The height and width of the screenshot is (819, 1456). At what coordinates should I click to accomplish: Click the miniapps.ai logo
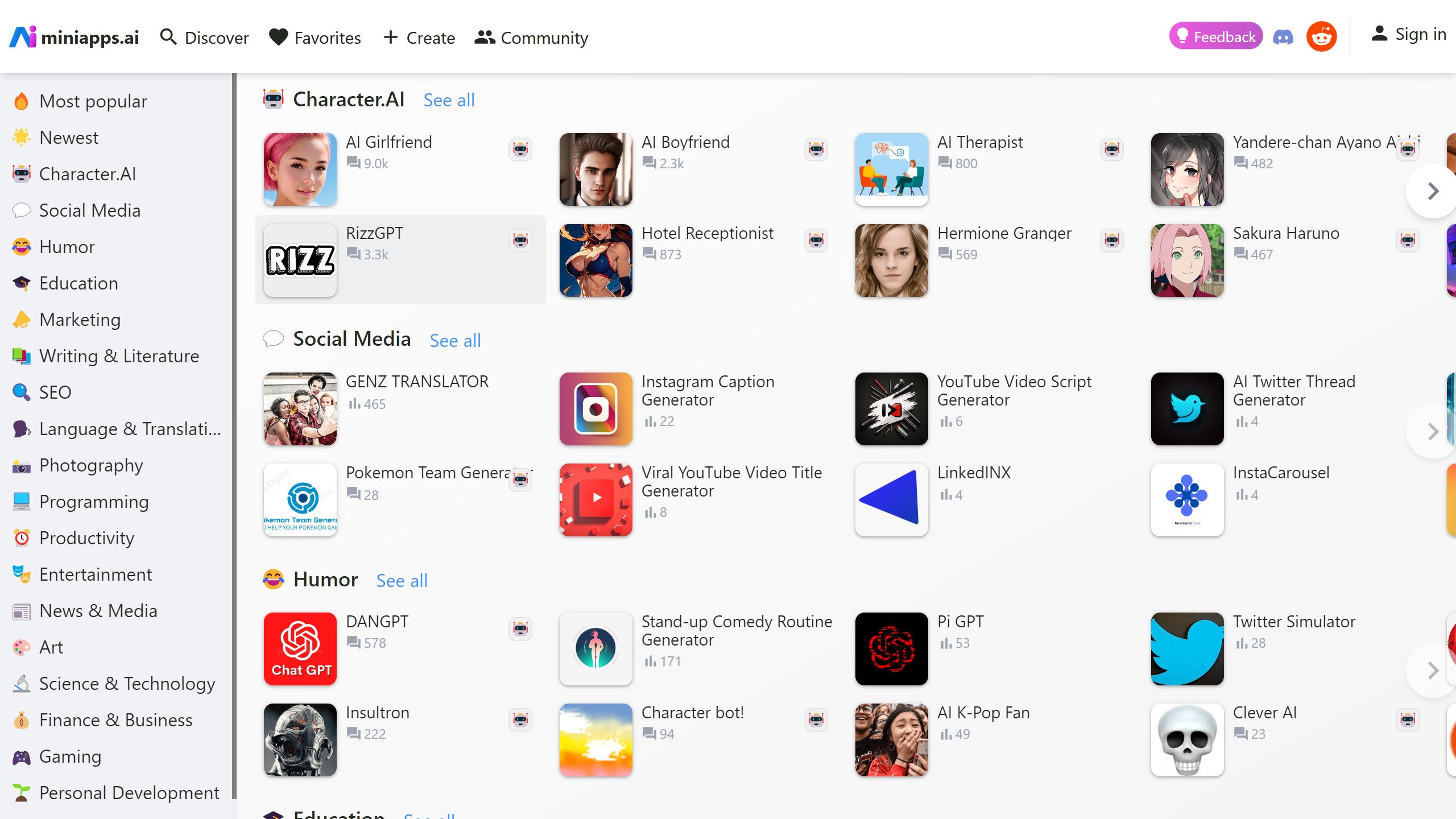[74, 38]
